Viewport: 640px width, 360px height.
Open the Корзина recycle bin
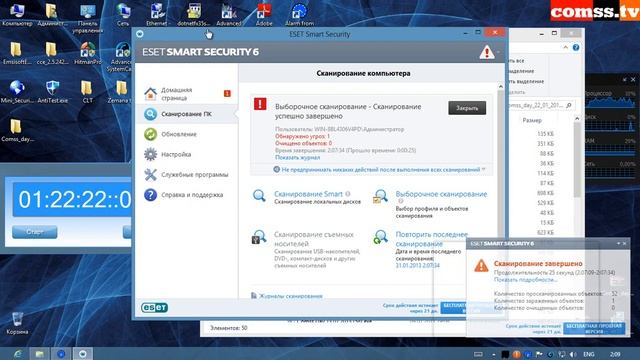17,323
